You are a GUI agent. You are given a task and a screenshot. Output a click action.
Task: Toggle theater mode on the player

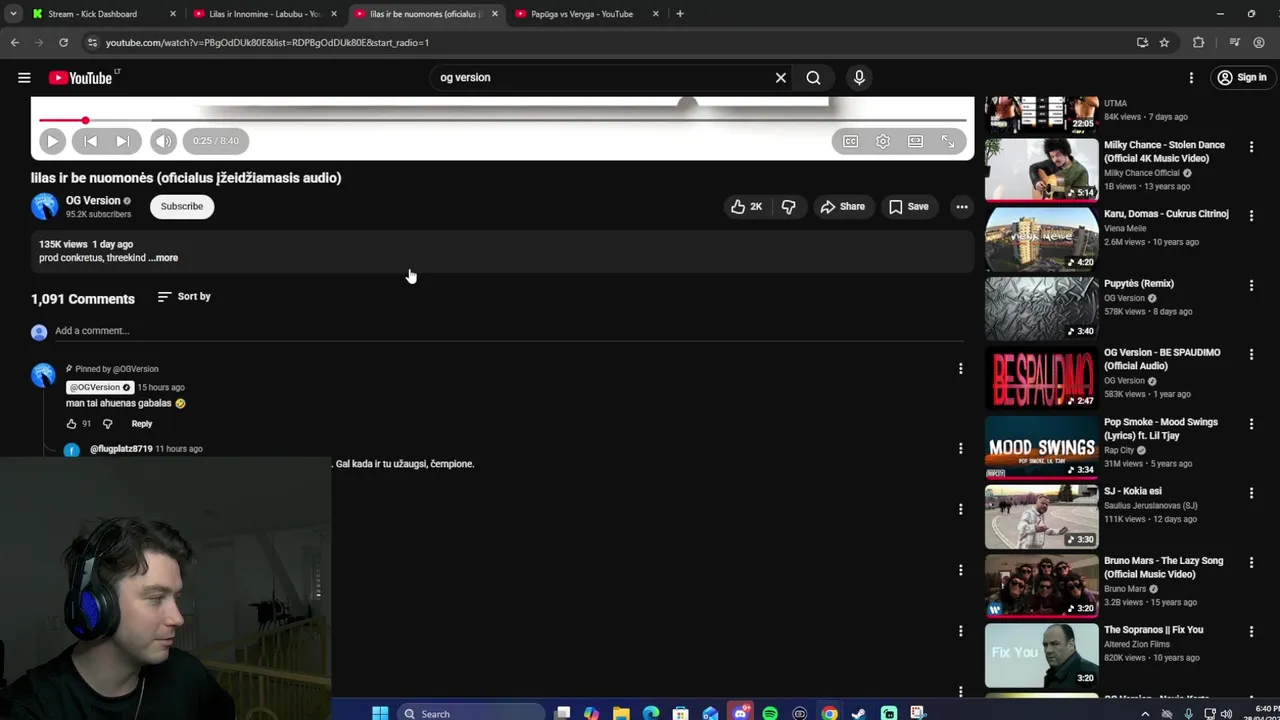pyautogui.click(x=915, y=141)
